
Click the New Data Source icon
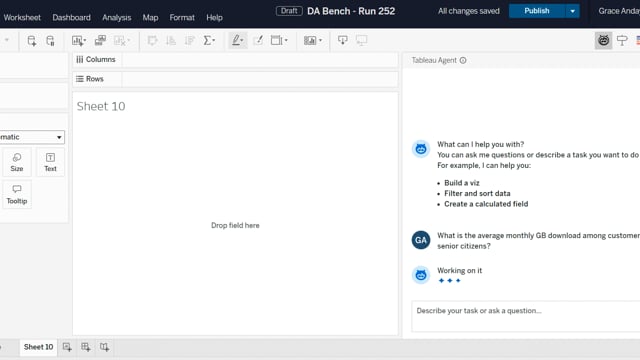pyautogui.click(x=31, y=40)
